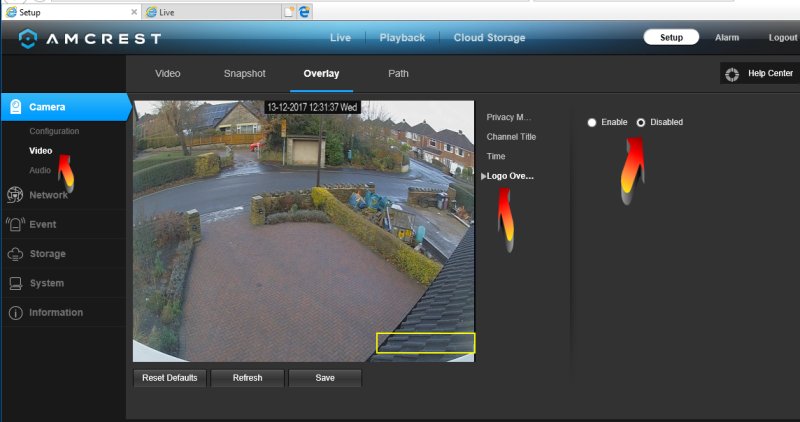Image resolution: width=800 pixels, height=422 pixels.
Task: Click the Storage cloud icon
Action: (15, 254)
